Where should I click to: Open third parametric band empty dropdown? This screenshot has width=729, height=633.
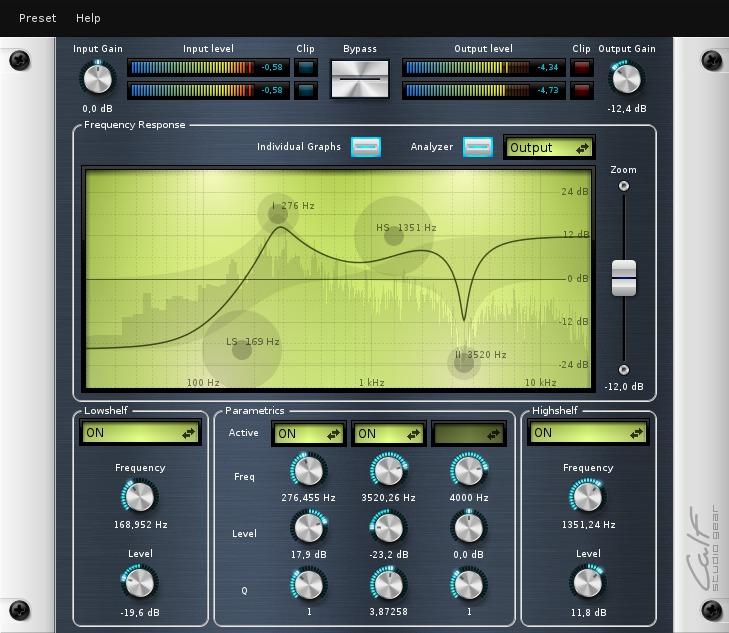point(469,434)
